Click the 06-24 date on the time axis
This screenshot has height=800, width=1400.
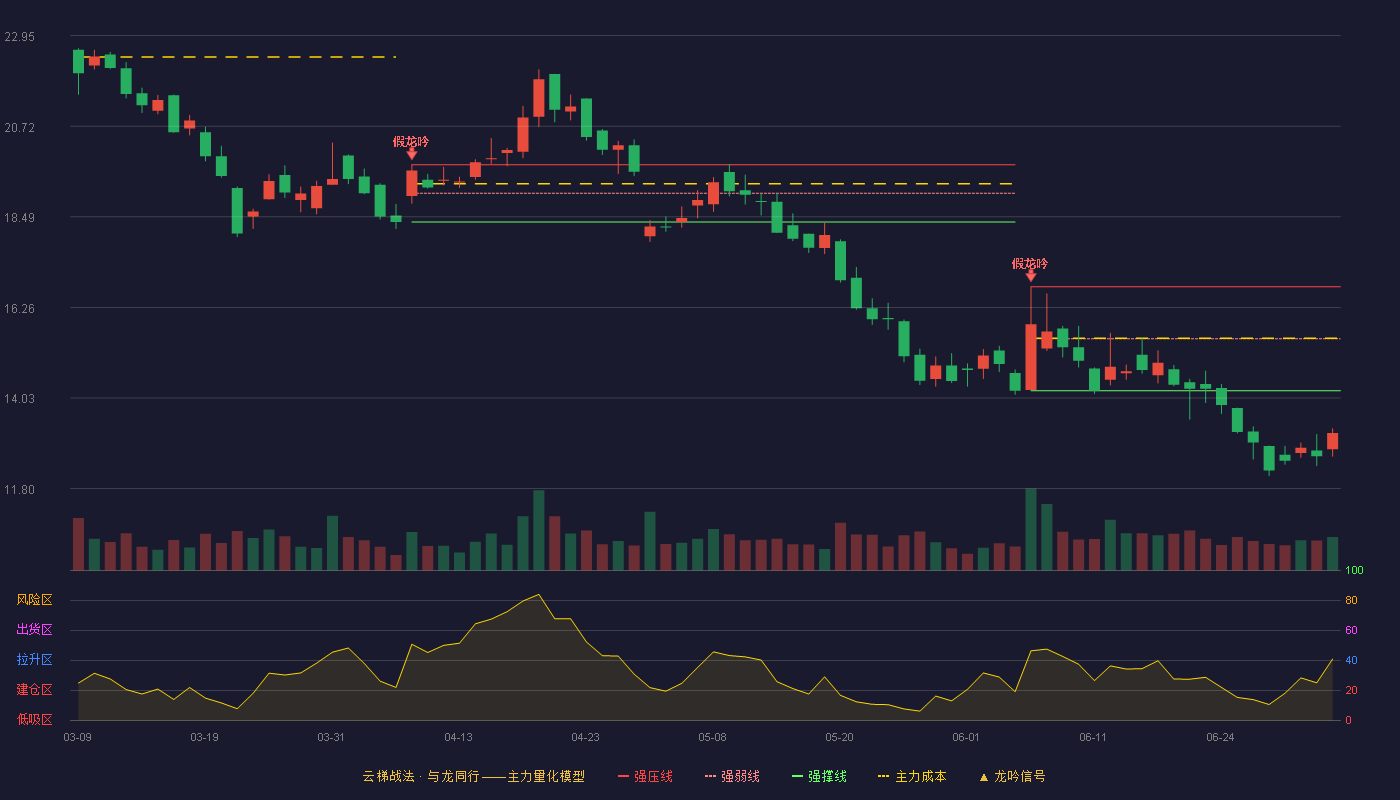pos(1220,737)
